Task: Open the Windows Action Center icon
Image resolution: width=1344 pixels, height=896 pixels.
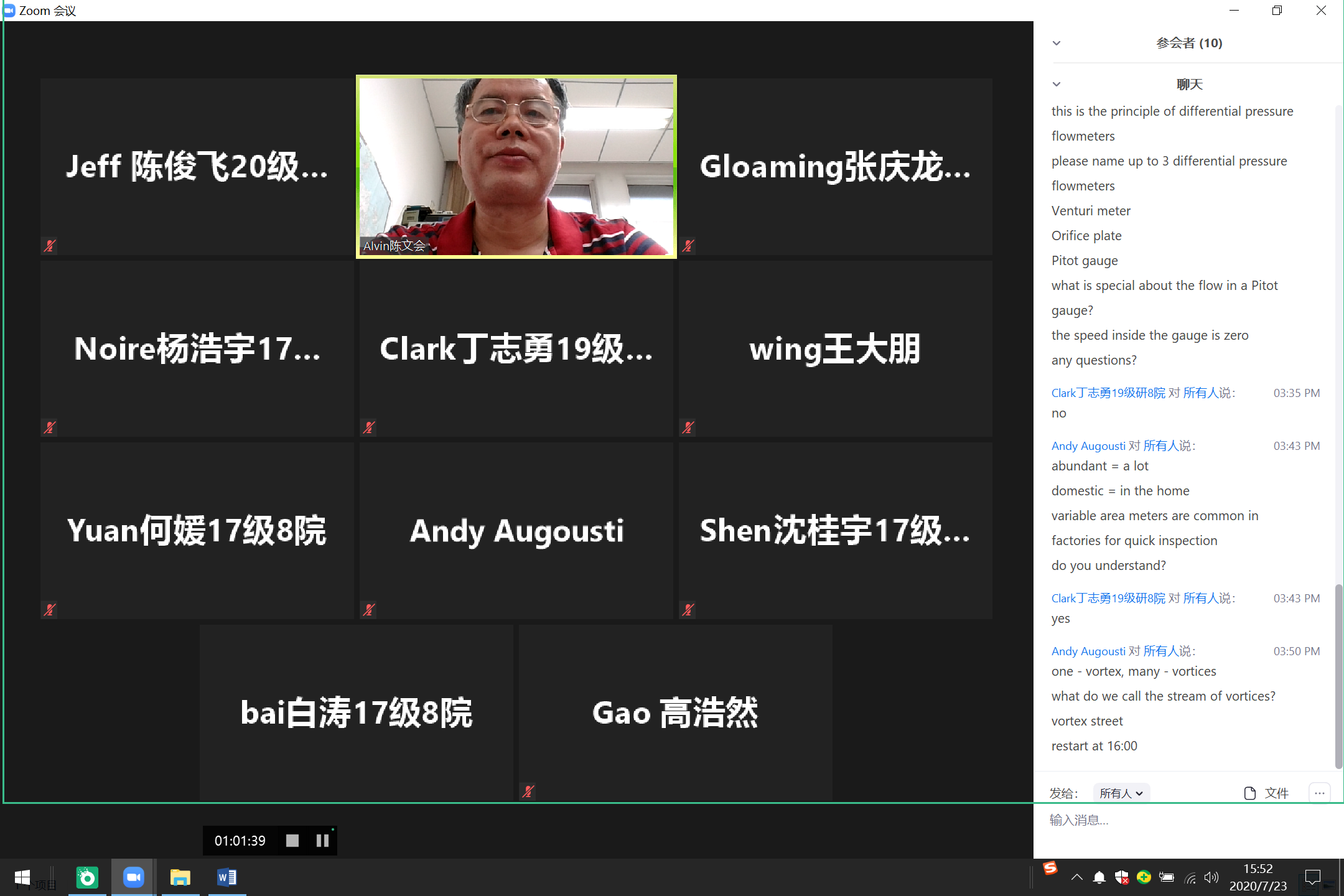Action: [x=1313, y=877]
